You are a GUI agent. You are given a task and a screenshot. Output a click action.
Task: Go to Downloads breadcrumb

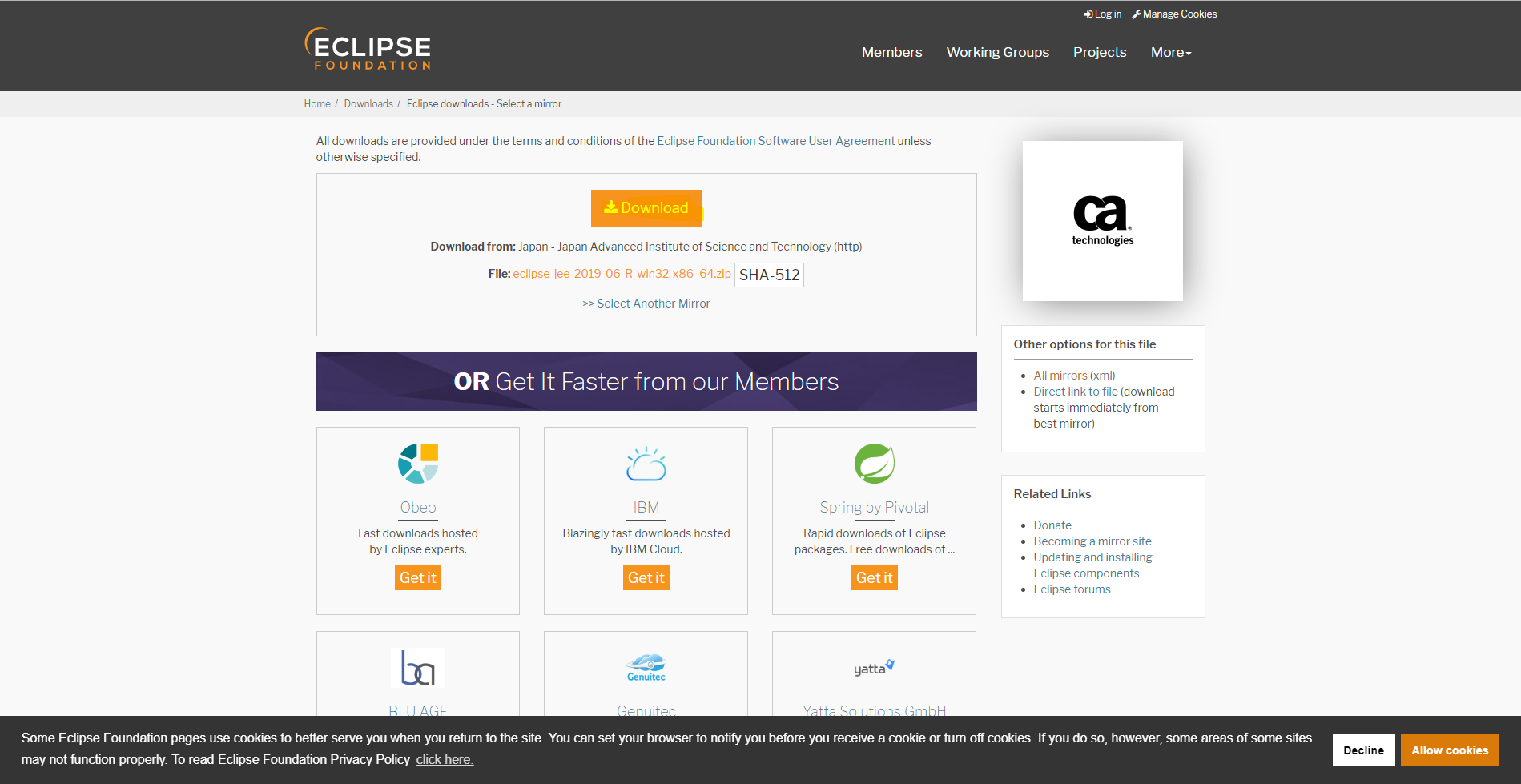pyautogui.click(x=368, y=104)
